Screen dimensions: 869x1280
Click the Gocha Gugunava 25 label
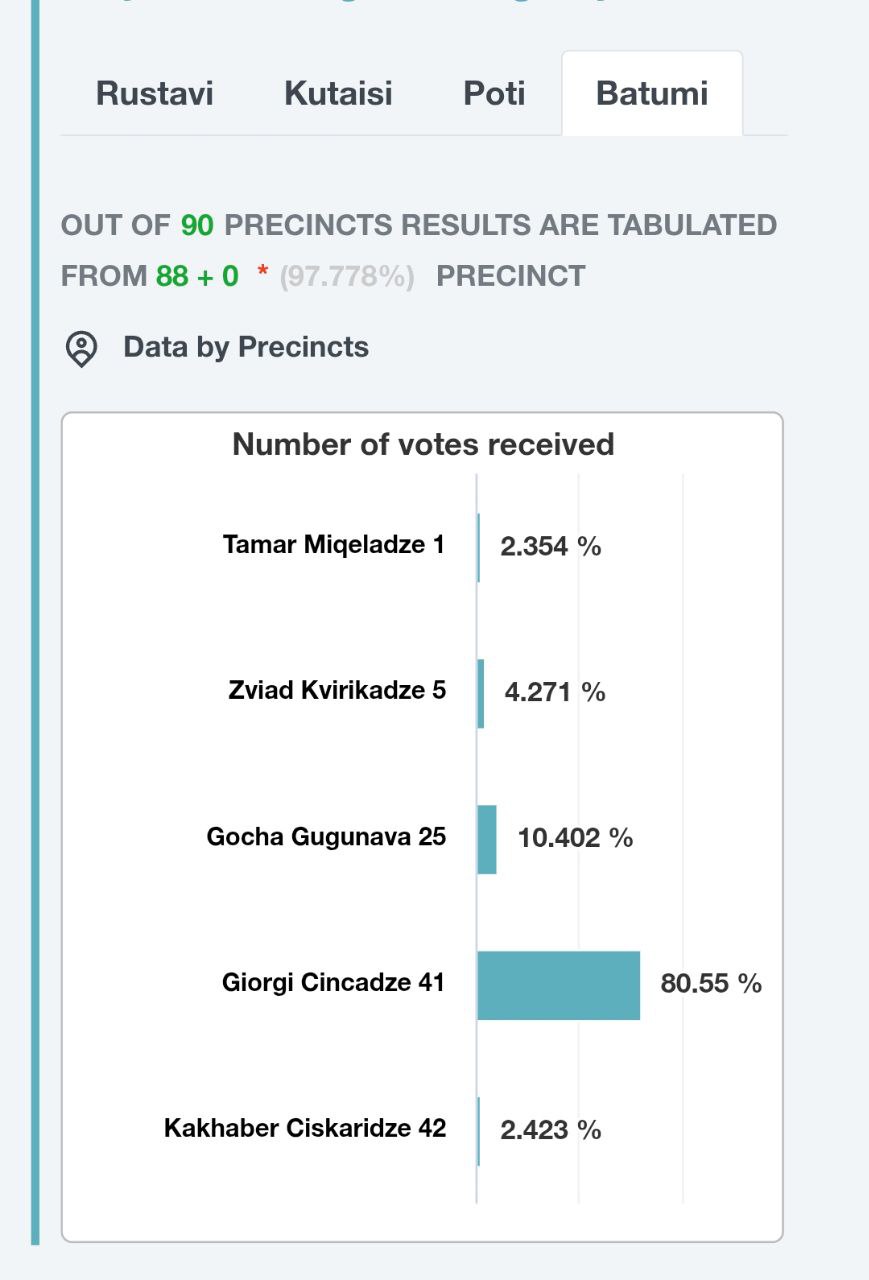(x=326, y=837)
